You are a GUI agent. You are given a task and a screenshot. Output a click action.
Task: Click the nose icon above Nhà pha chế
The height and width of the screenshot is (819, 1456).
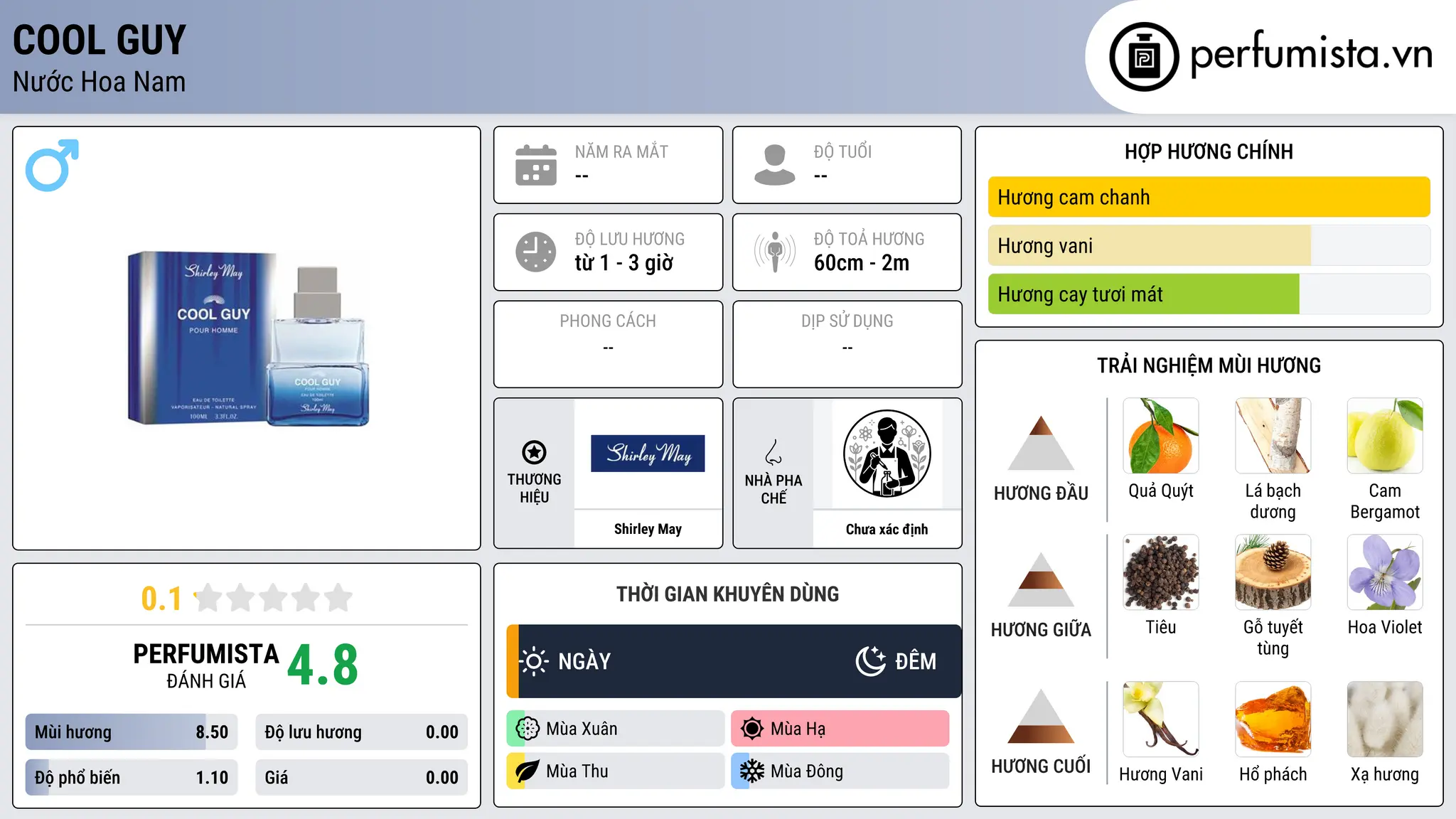[x=773, y=452]
